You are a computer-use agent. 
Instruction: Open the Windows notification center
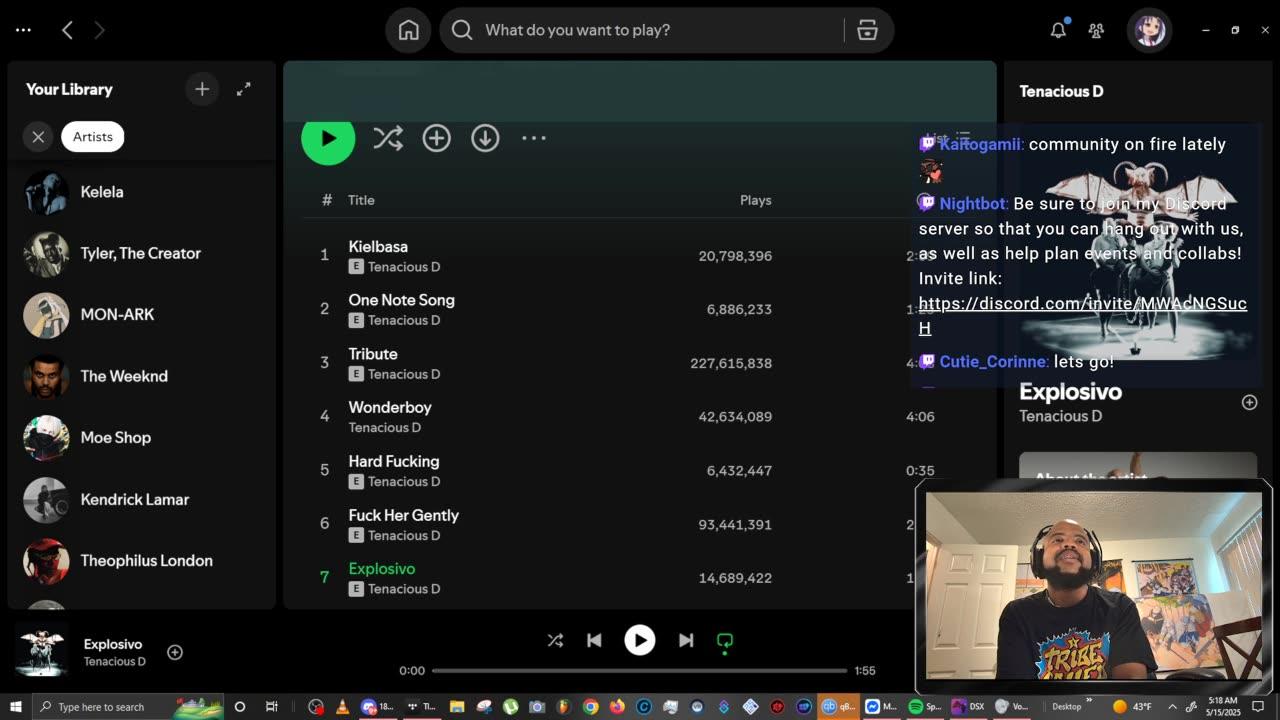[1259, 706]
